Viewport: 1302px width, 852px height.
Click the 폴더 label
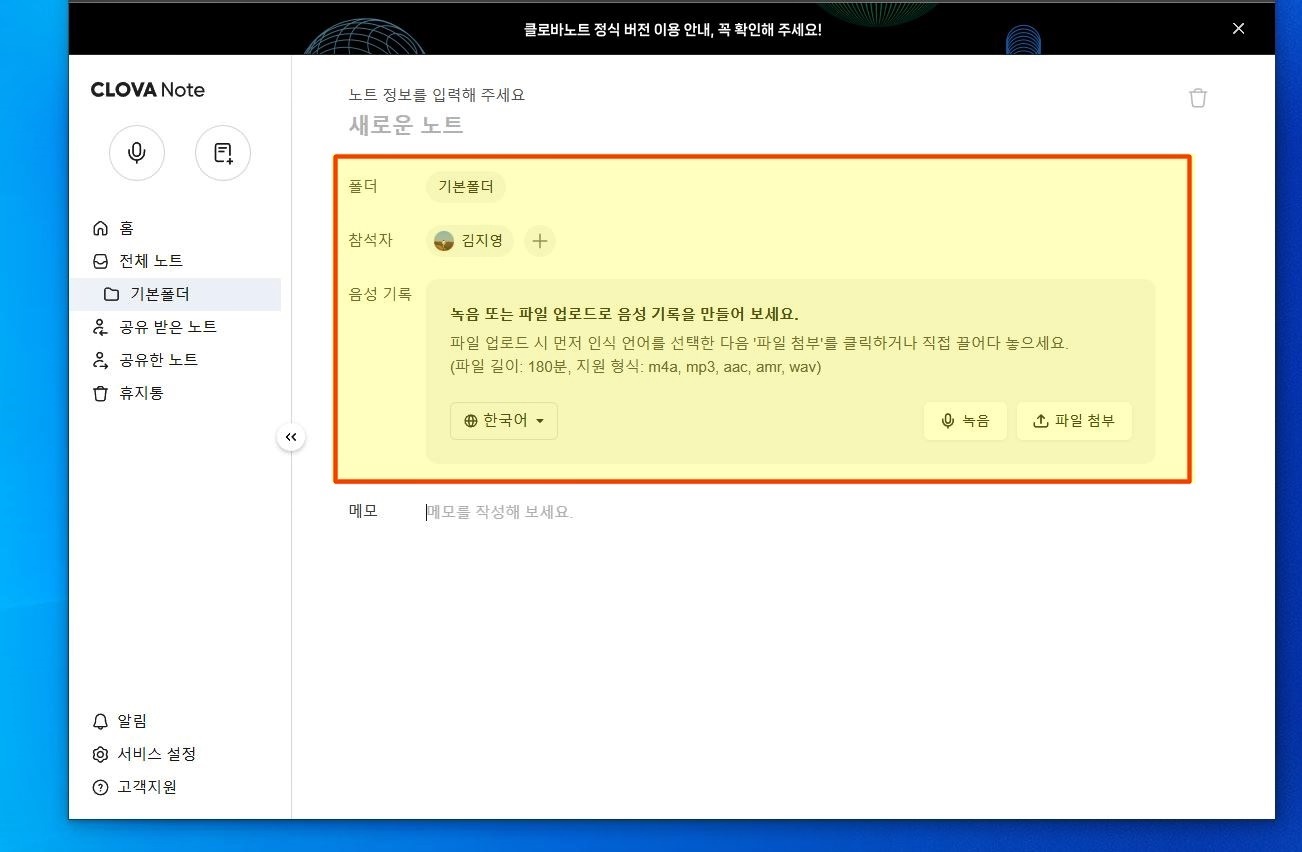(363, 186)
